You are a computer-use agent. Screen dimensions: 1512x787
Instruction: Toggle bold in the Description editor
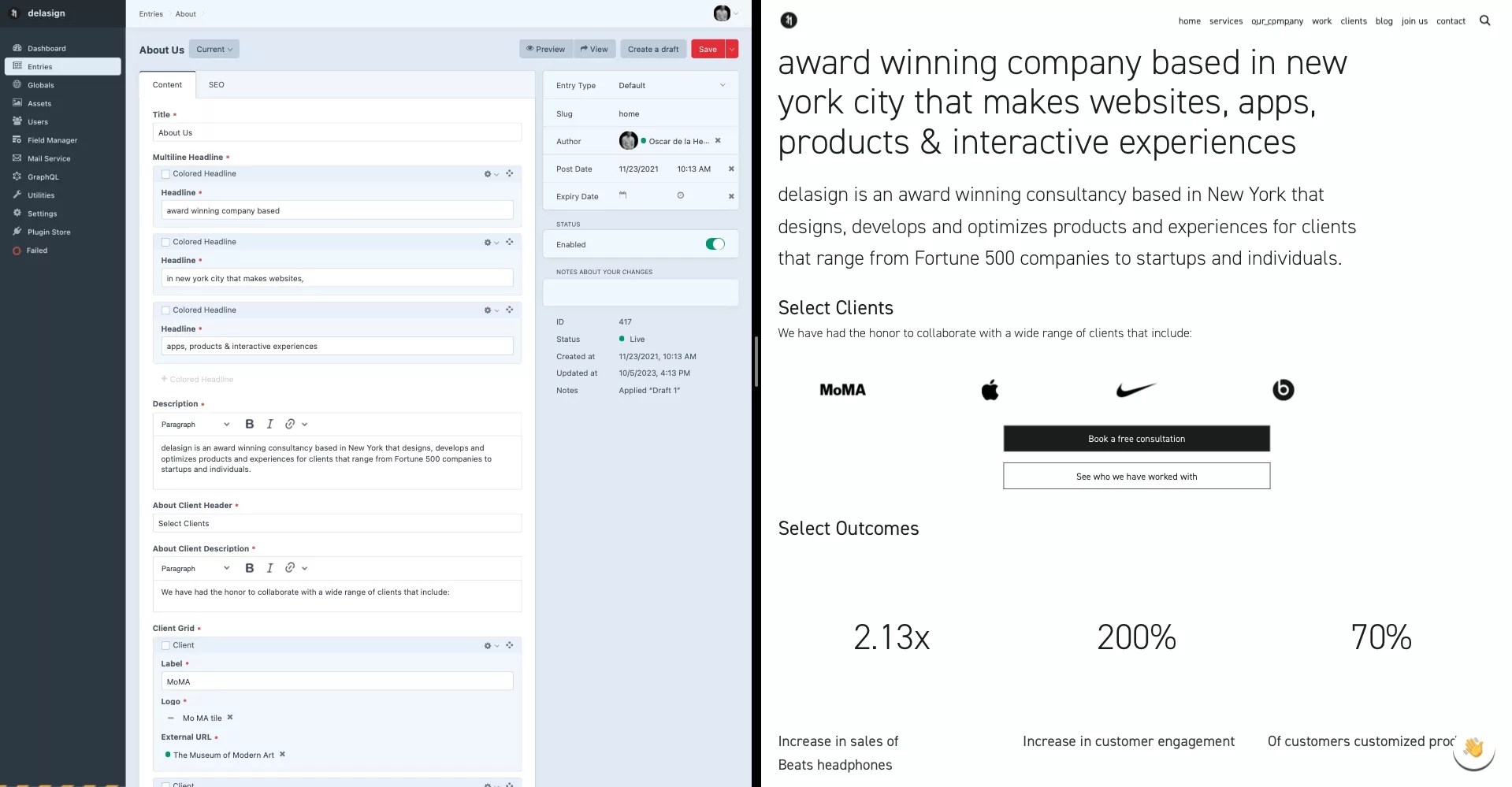tap(250, 424)
